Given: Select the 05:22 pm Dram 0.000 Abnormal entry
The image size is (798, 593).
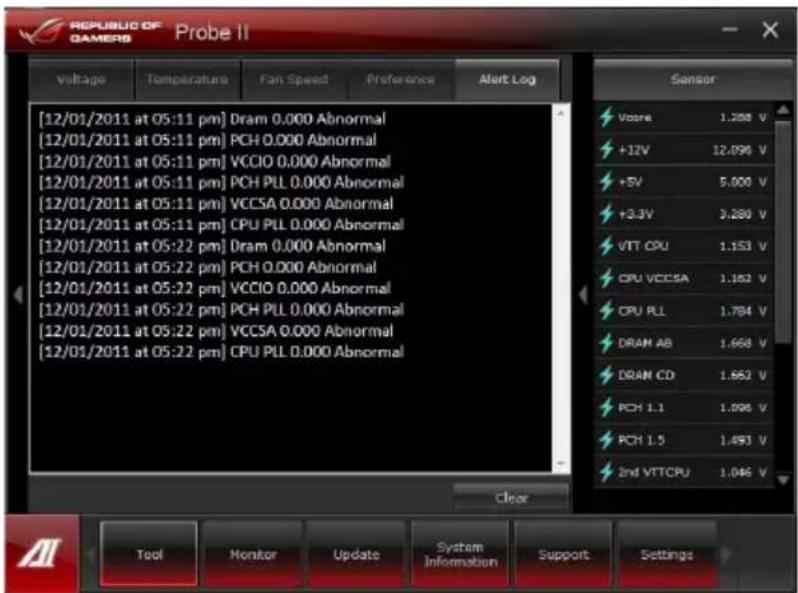Looking at the screenshot, I should point(212,246).
